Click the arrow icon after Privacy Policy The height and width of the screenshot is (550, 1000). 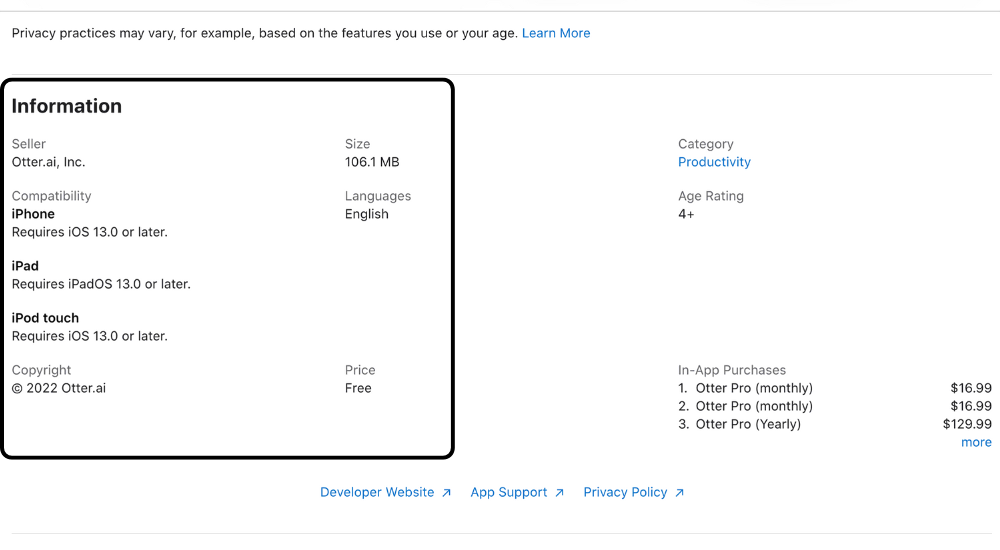pos(680,493)
